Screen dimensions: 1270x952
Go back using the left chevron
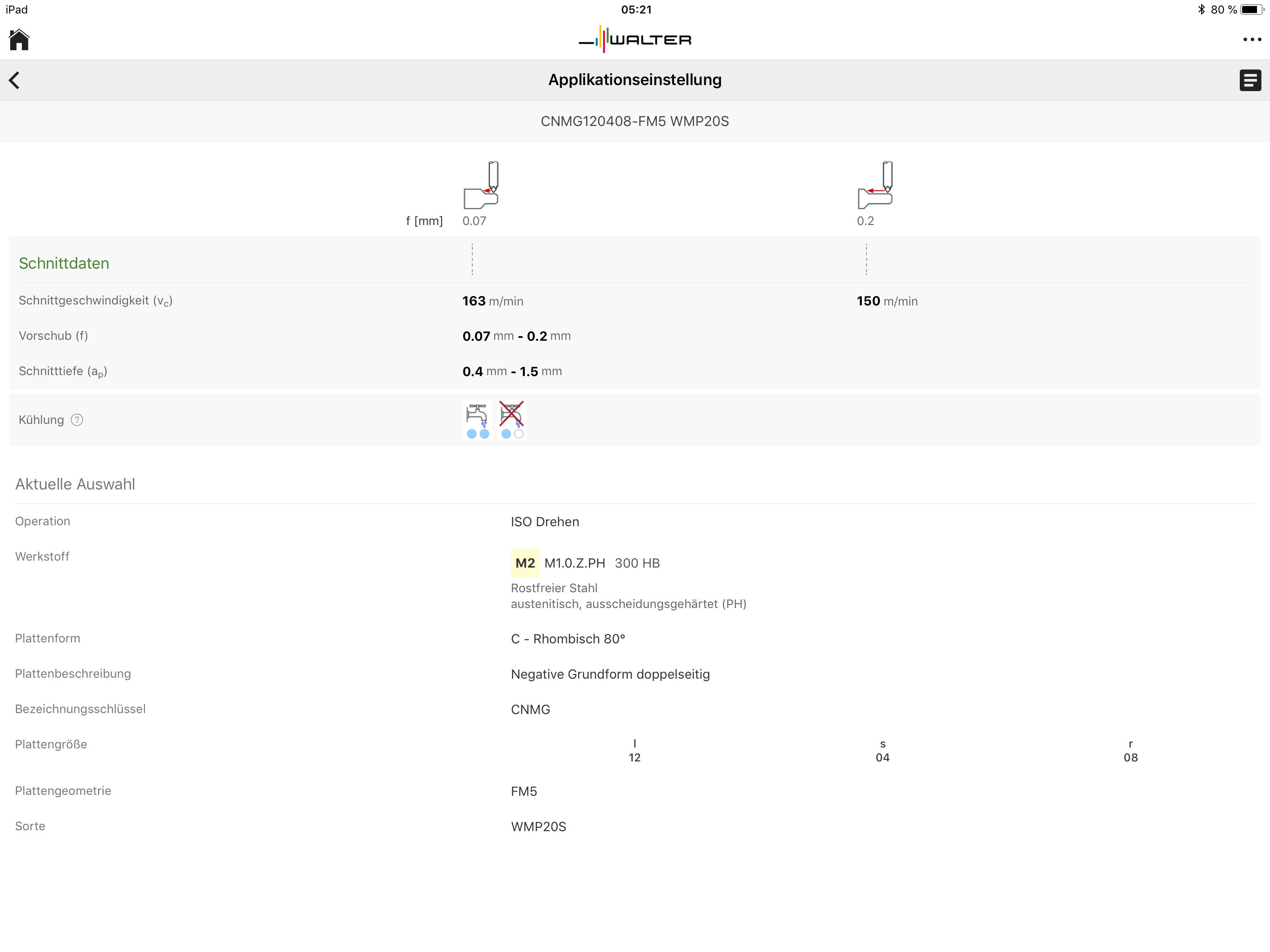pos(15,80)
